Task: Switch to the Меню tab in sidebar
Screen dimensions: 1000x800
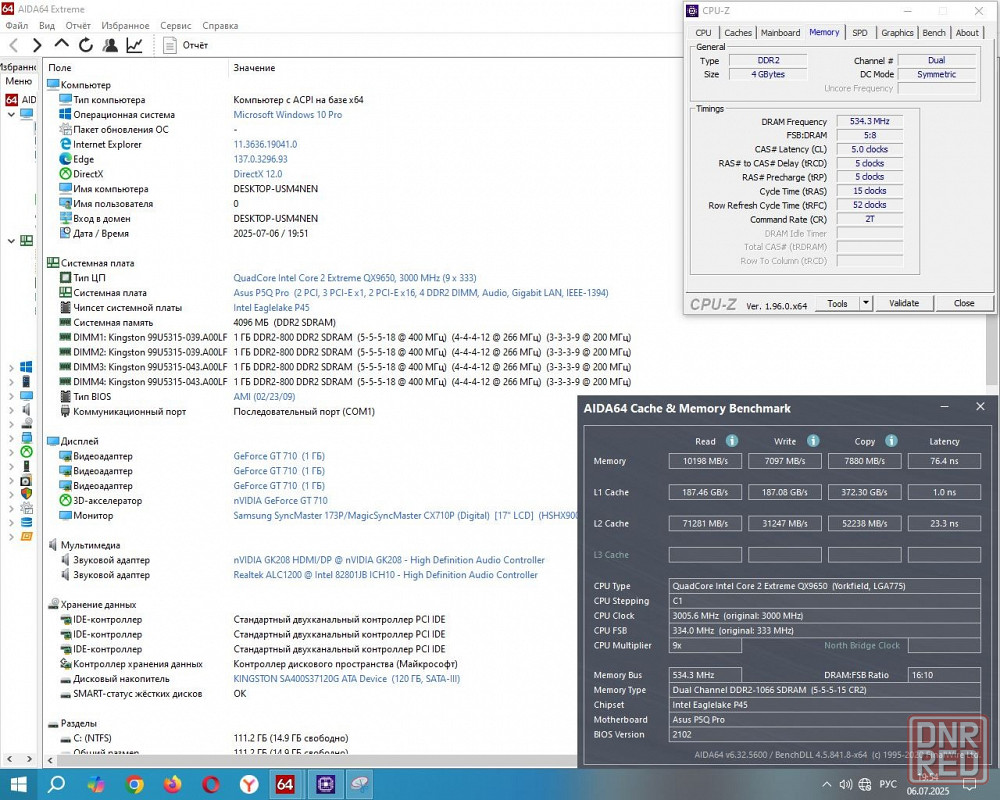Action: coord(18,81)
